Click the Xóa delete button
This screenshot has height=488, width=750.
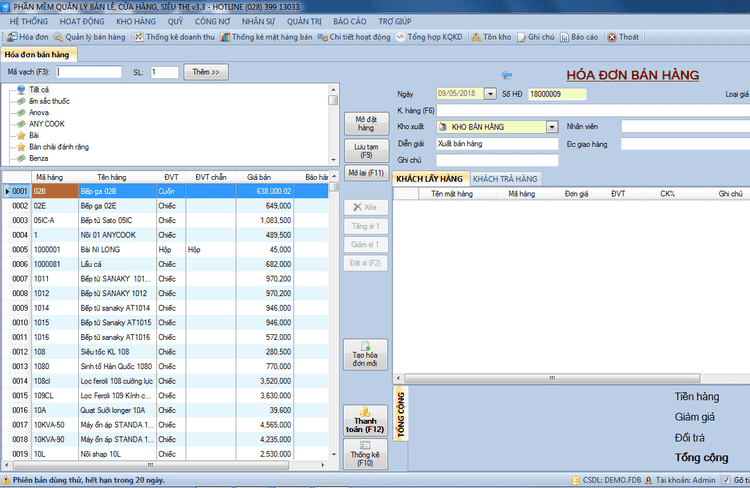[x=365, y=207]
